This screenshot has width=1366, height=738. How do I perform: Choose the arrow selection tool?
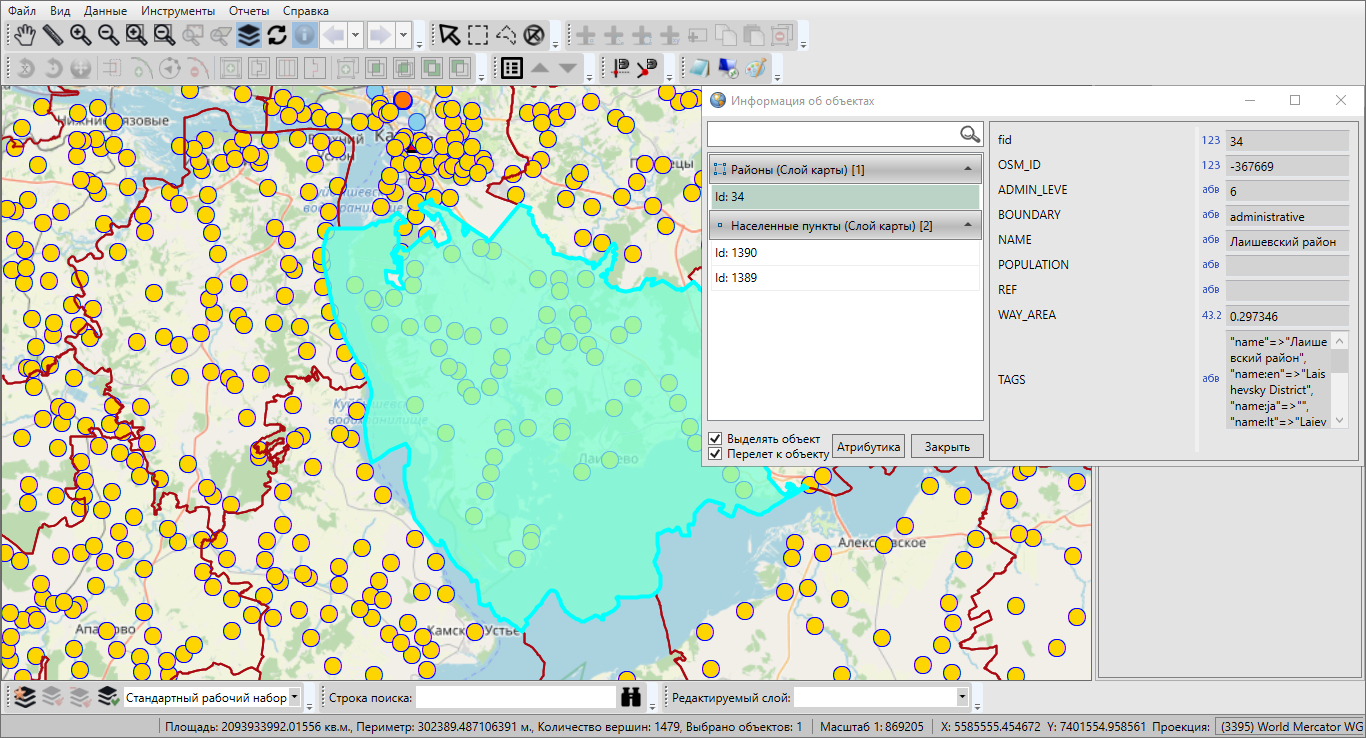(450, 35)
